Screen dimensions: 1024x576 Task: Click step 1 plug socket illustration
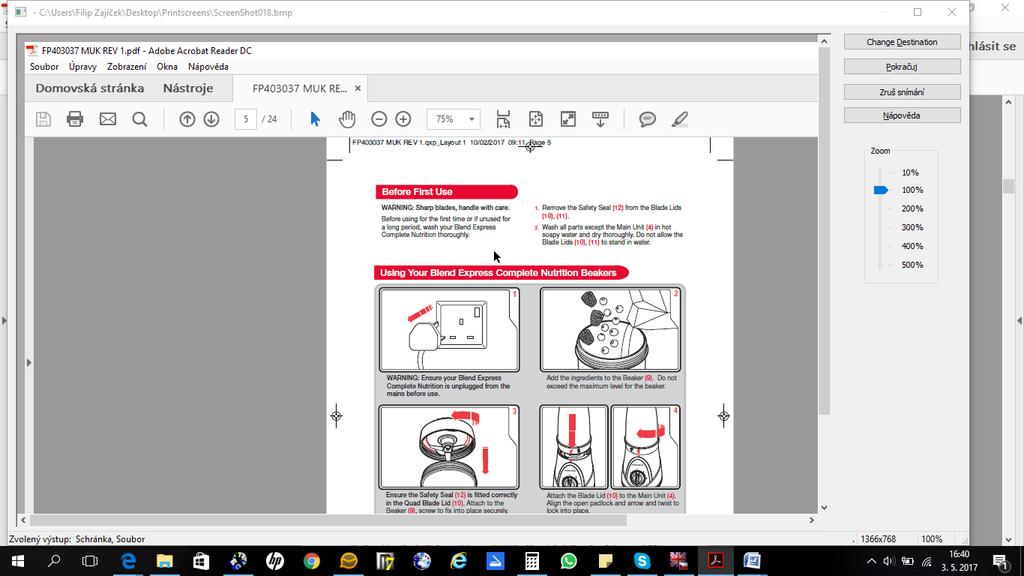(449, 330)
